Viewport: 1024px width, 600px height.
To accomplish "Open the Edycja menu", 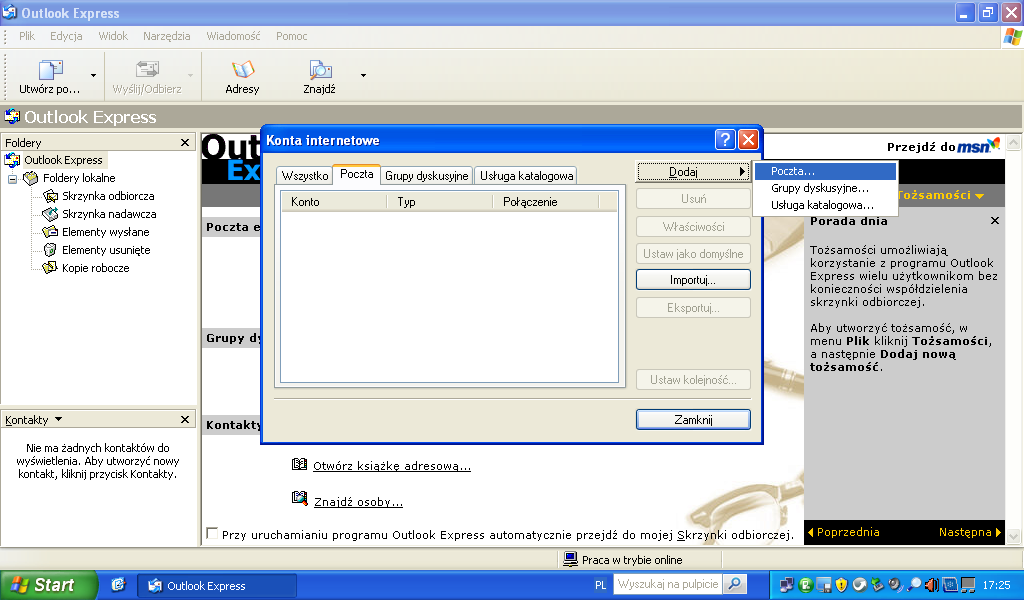I will click(66, 36).
